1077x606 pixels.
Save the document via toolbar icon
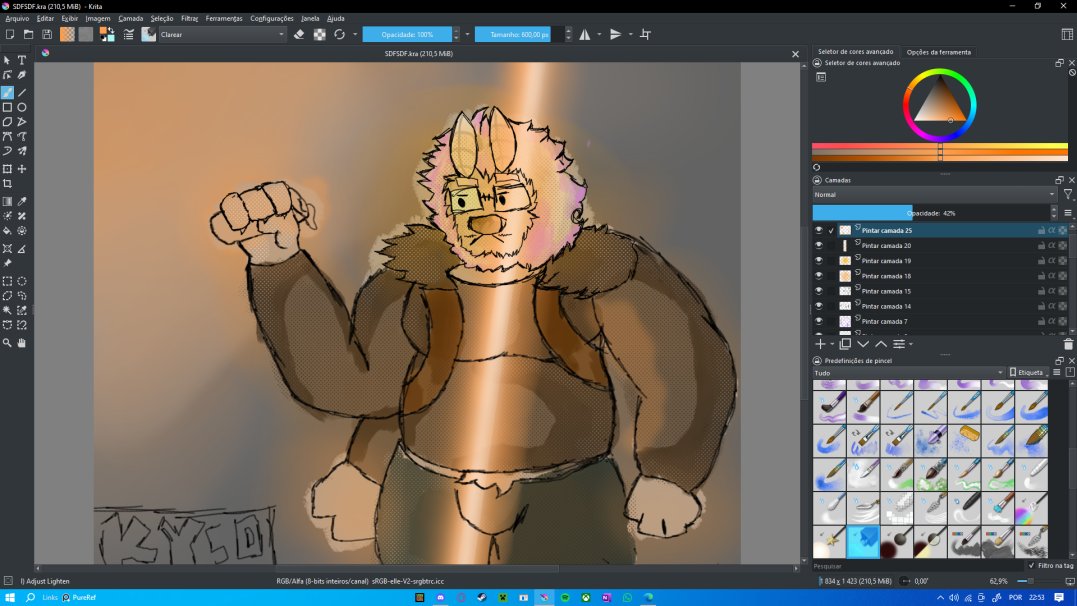coord(47,34)
